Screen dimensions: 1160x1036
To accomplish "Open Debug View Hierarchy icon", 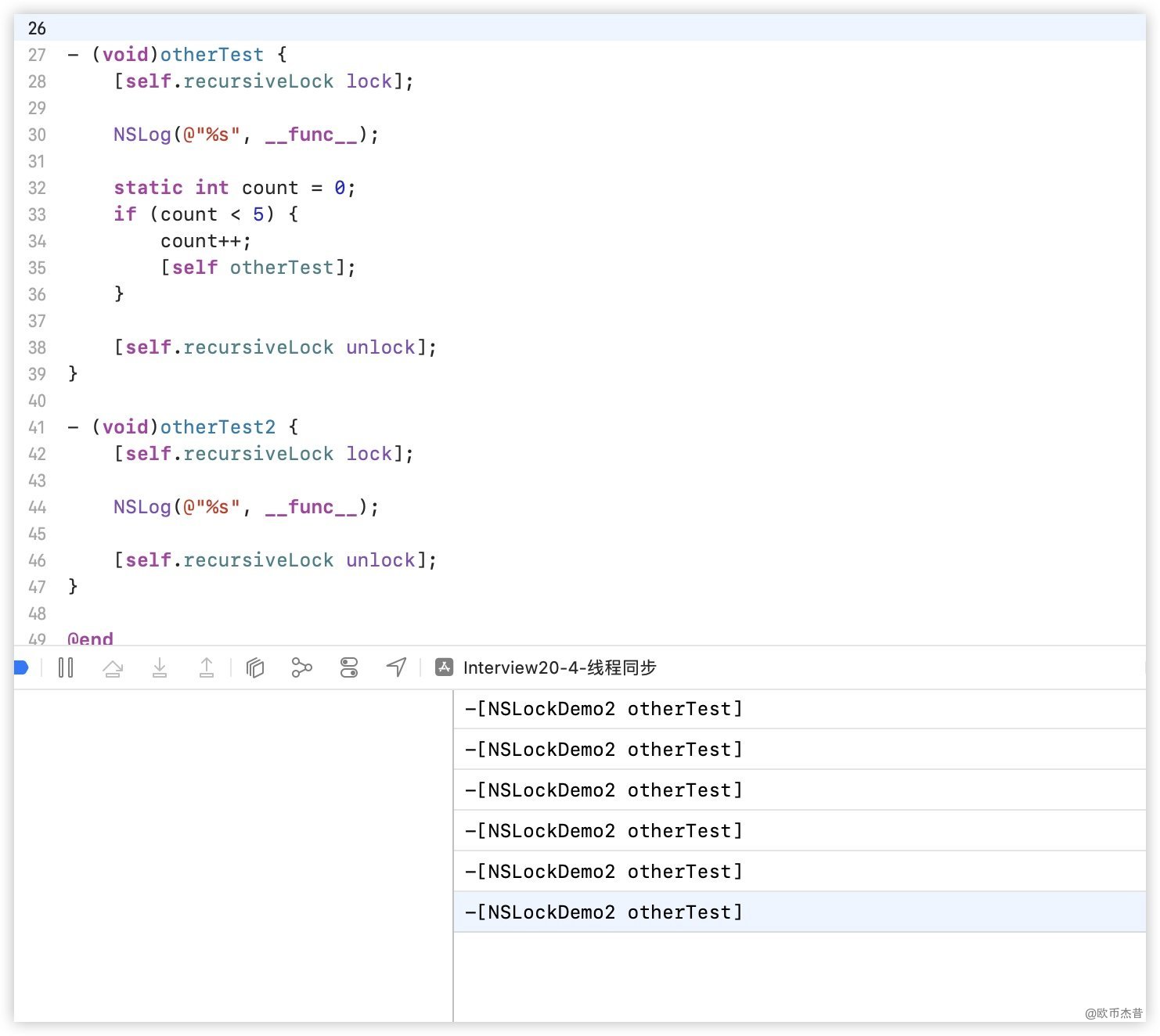I will [255, 667].
